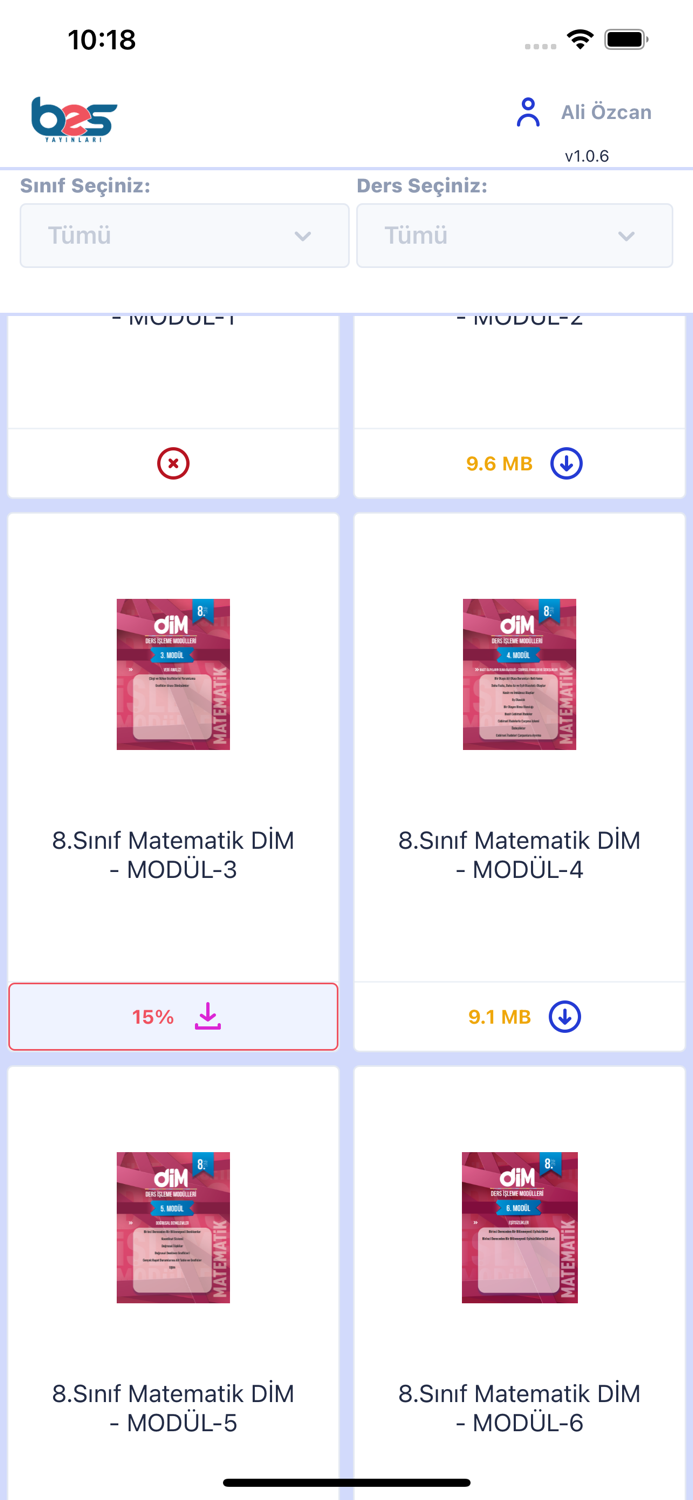This screenshot has width=693, height=1500.
Task: Tap the home indicator bar at bottom
Action: [346, 1482]
